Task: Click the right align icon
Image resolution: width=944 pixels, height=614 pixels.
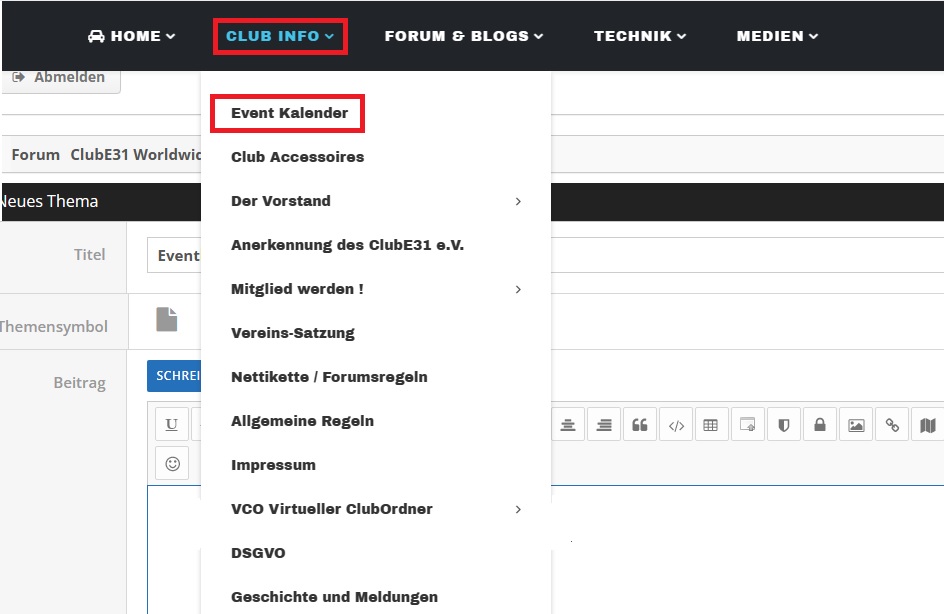Action: 604,425
